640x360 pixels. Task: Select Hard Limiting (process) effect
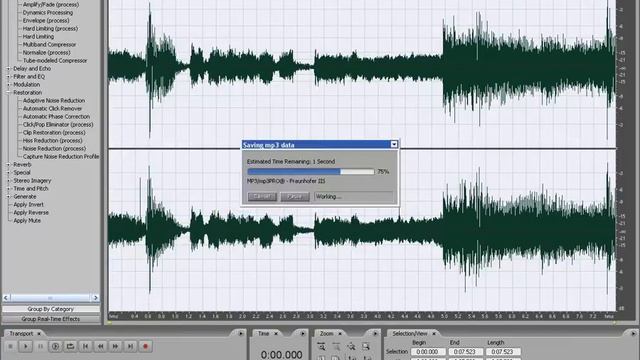click(x=50, y=29)
